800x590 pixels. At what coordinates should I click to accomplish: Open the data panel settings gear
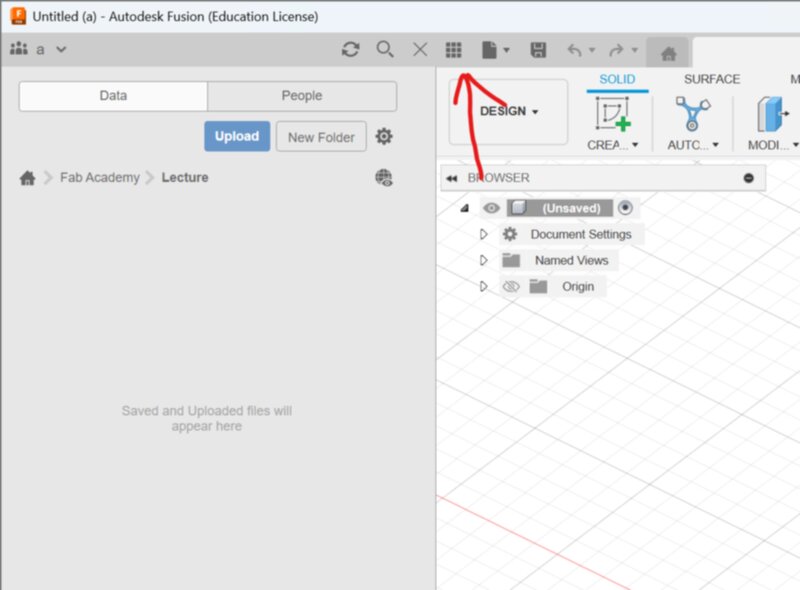pos(384,136)
